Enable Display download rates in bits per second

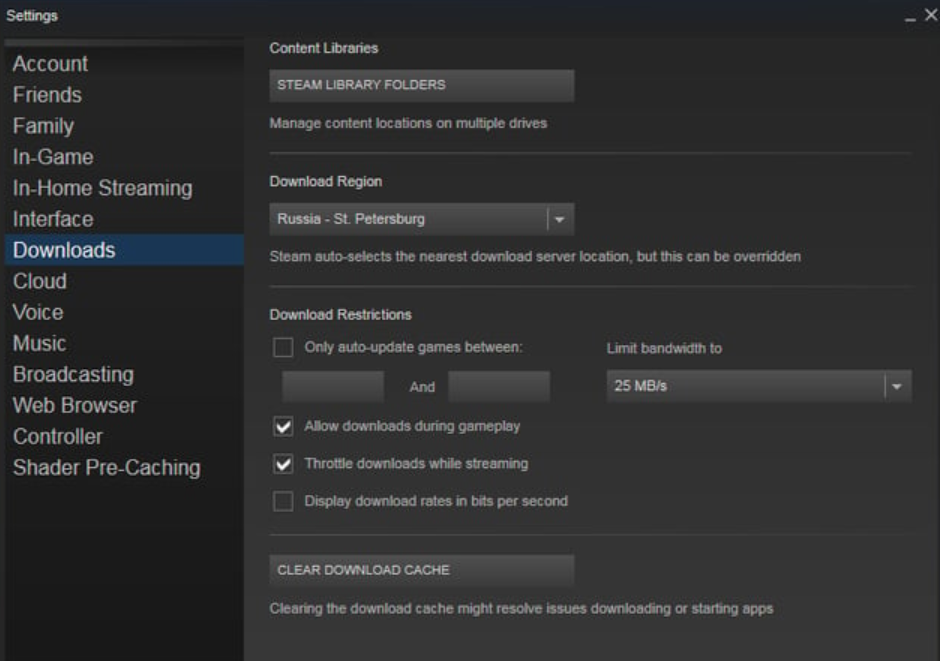(283, 501)
